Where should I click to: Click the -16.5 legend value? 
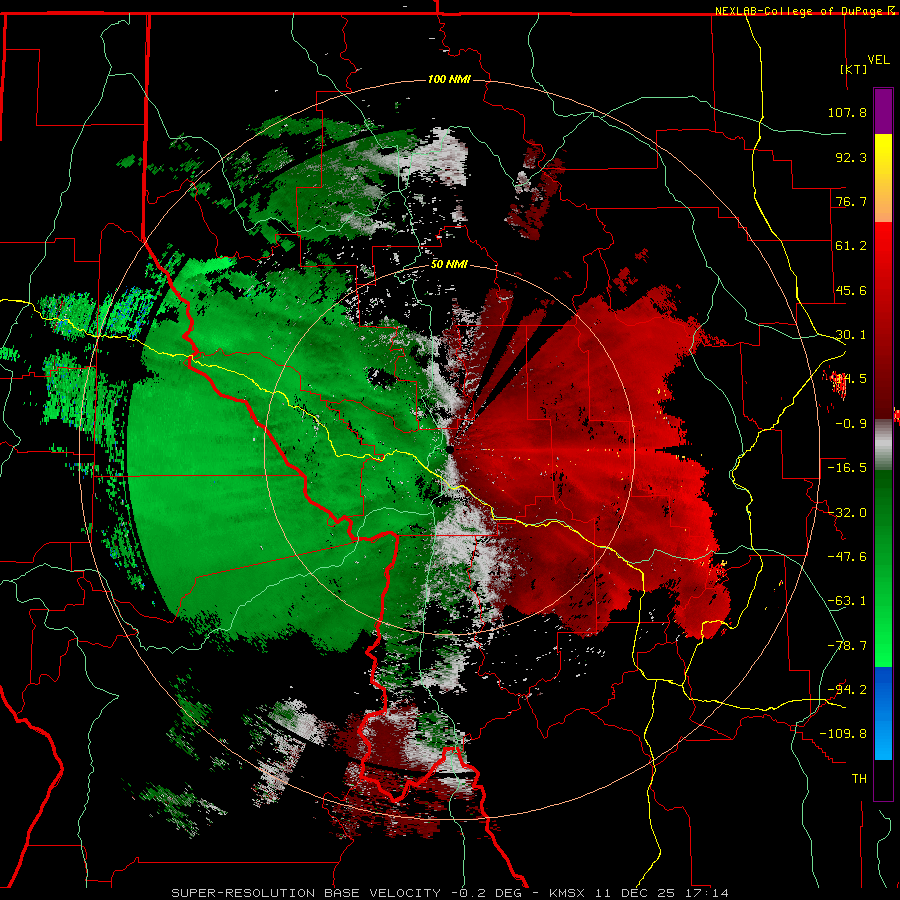pos(847,468)
